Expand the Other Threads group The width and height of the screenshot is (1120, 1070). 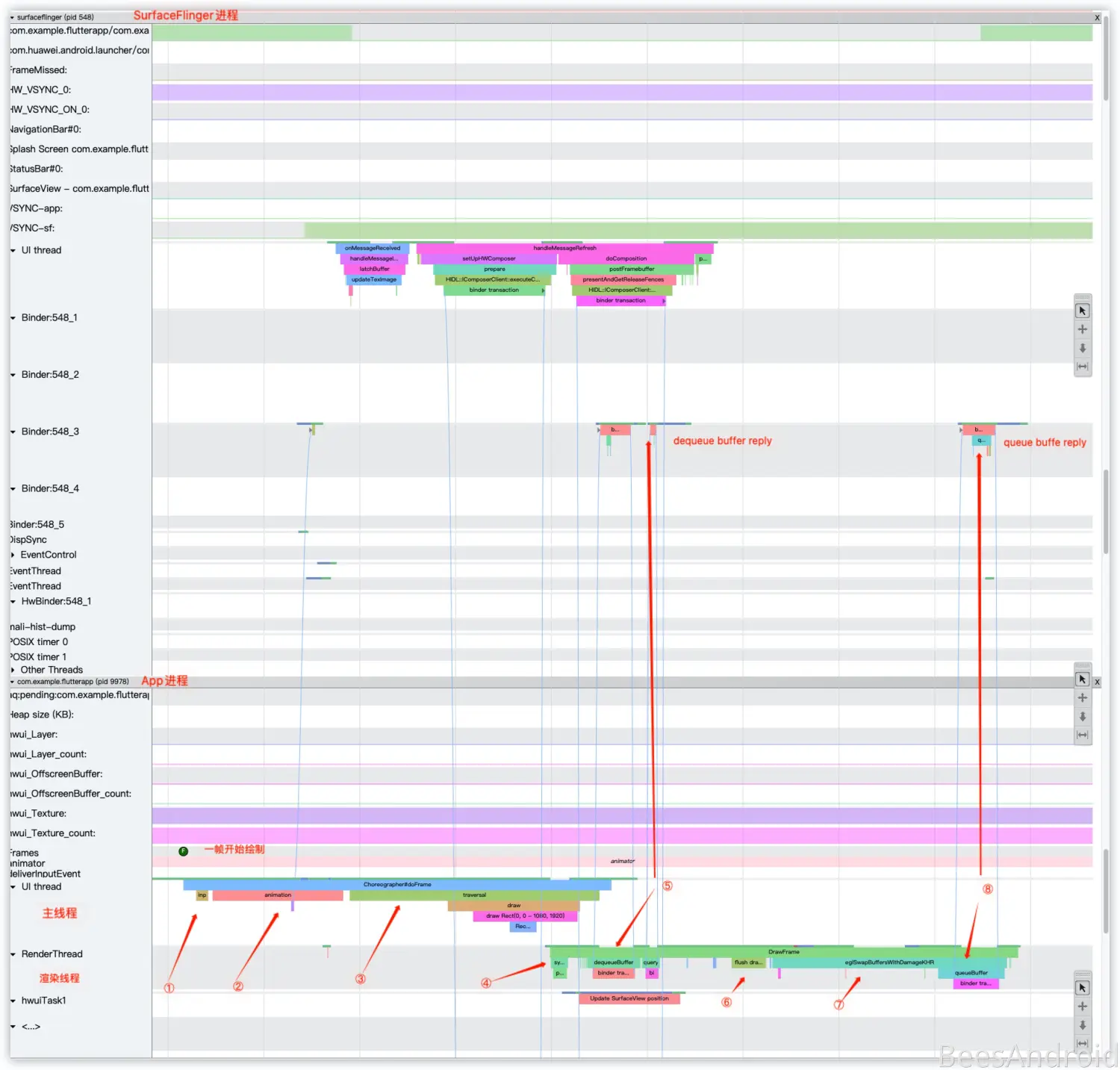pos(13,670)
